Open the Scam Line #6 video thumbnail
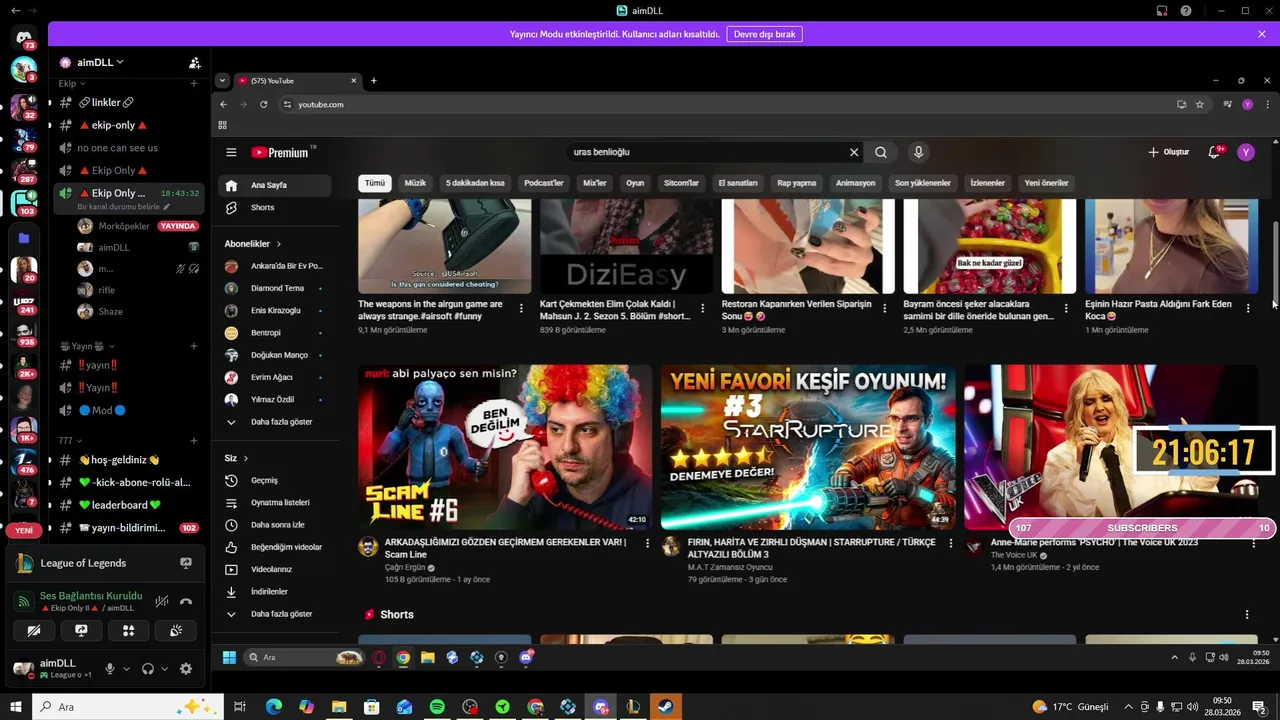Viewport: 1280px width, 720px height. click(505, 447)
